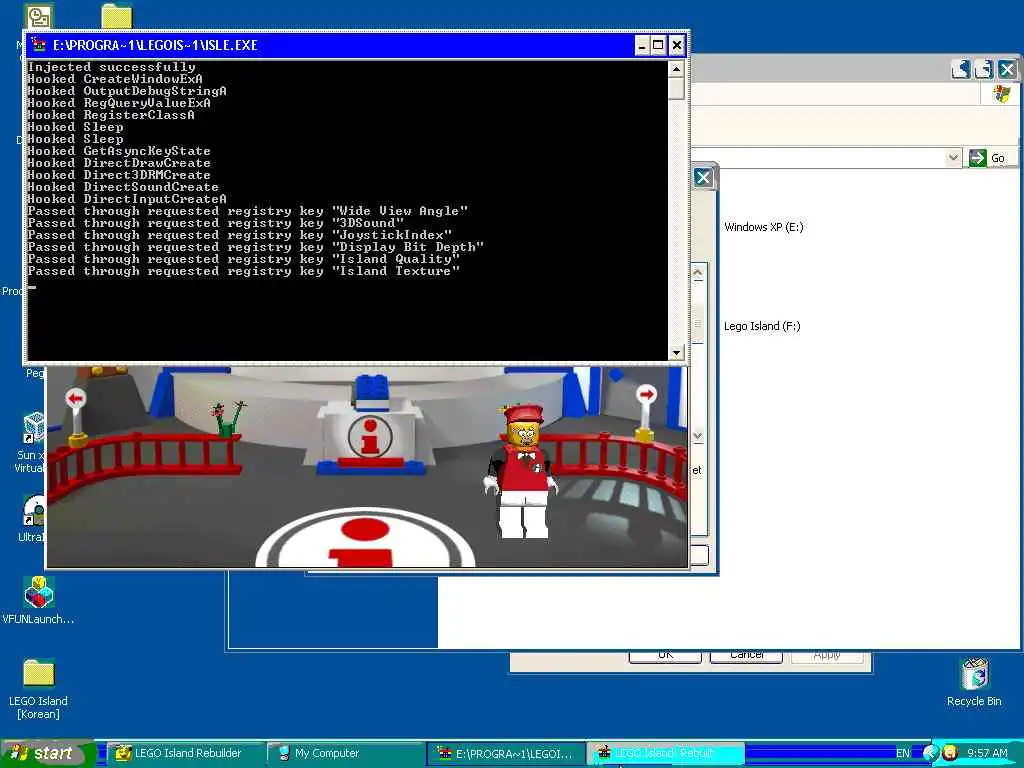Viewport: 1024px width, 768px height.
Task: Open the VFUNLaunch desktop shortcut
Action: click(38, 600)
